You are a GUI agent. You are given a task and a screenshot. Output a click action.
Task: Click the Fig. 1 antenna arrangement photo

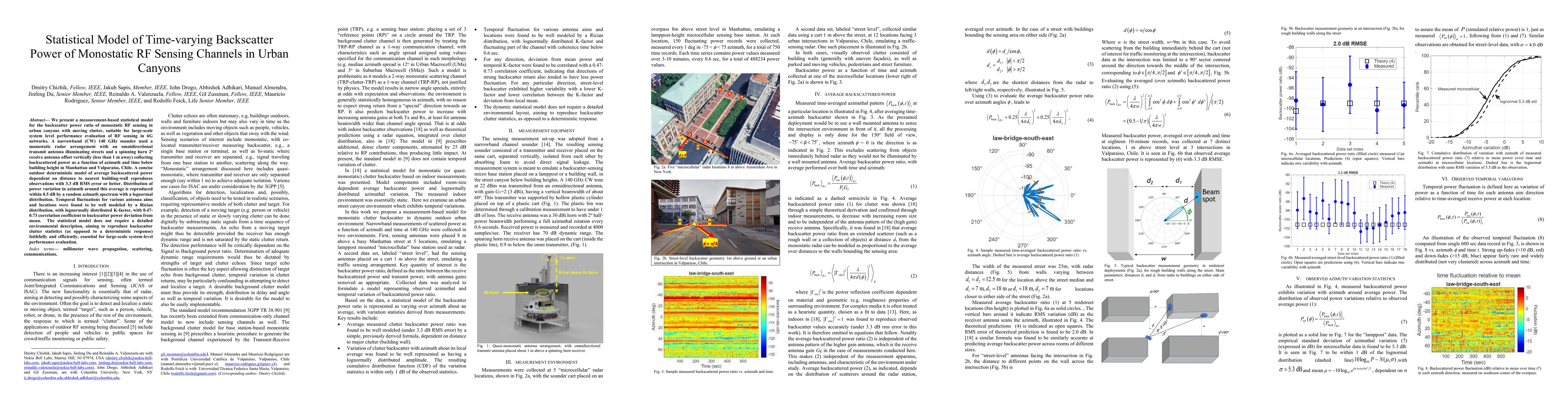point(540,298)
